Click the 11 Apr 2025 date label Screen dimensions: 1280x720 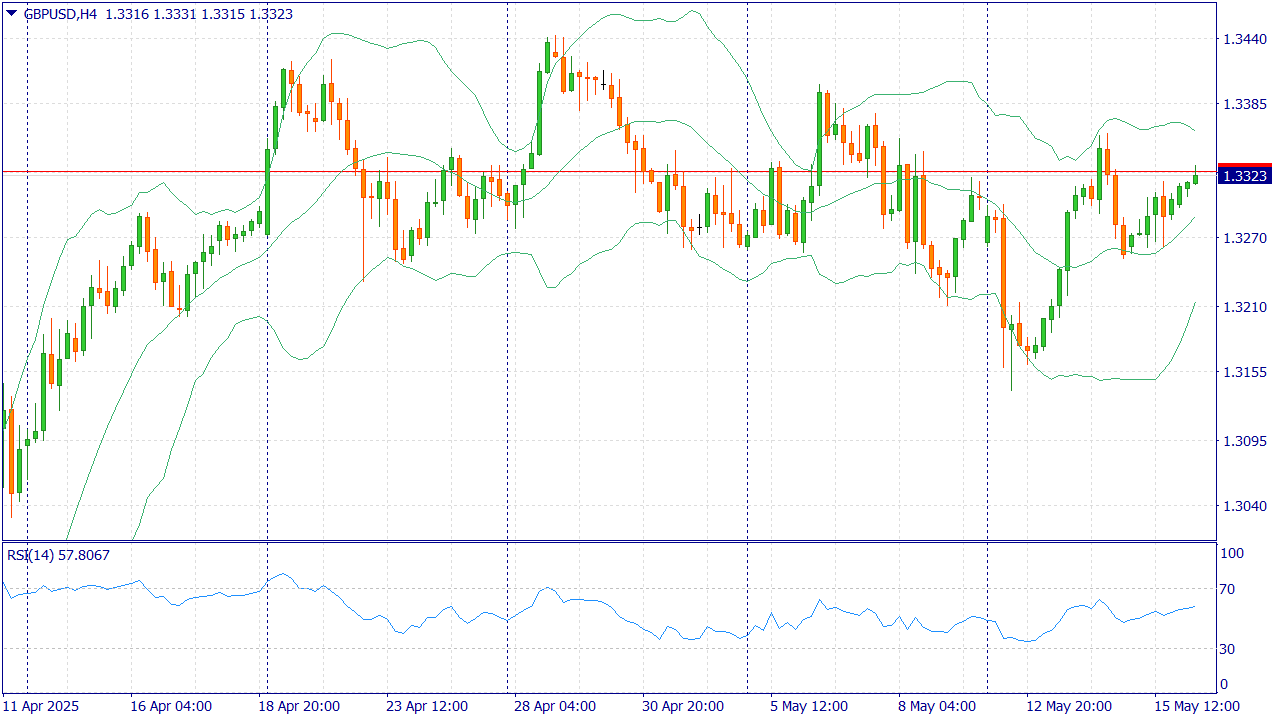41,706
